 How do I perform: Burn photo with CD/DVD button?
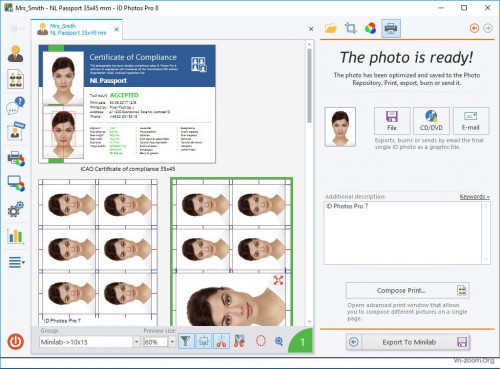pos(431,121)
